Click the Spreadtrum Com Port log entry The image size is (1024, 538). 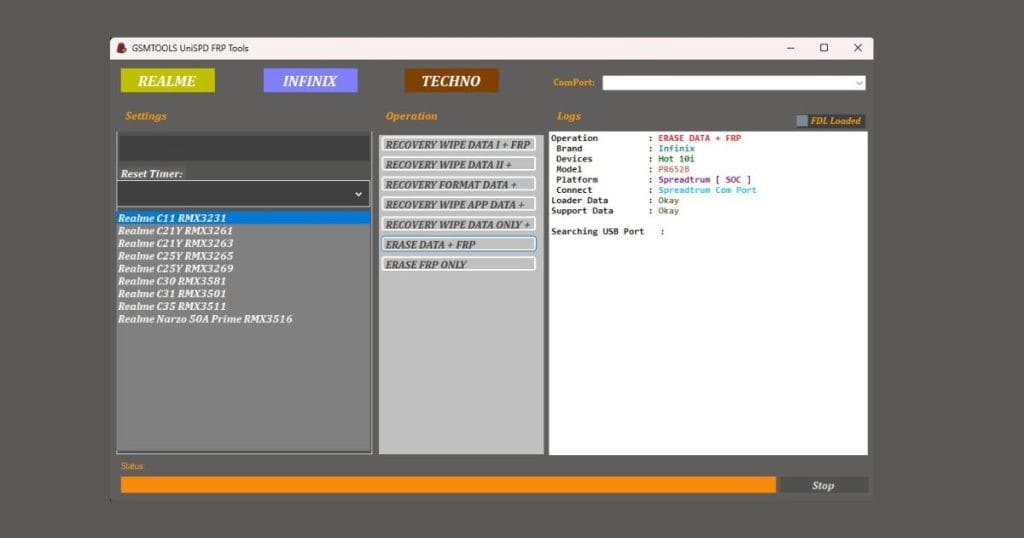click(x=707, y=190)
